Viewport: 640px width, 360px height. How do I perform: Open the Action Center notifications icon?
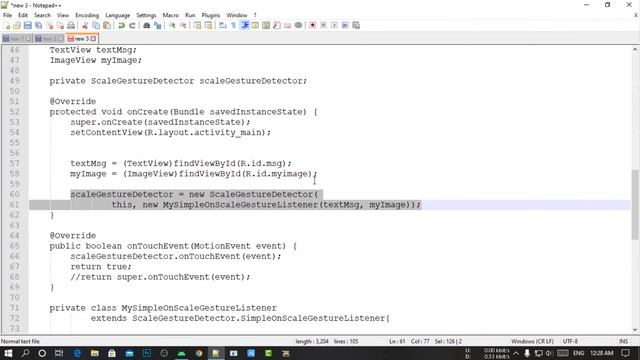click(x=626, y=353)
